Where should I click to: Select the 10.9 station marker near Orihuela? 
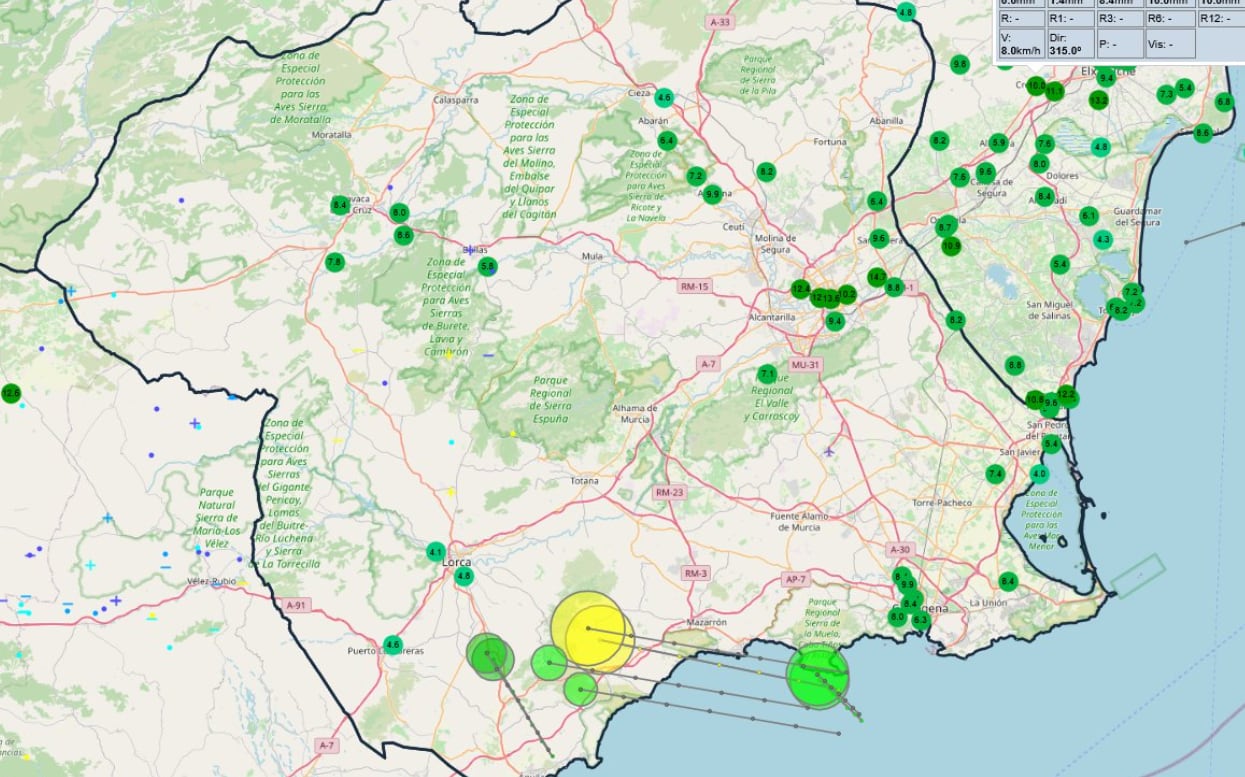click(951, 245)
